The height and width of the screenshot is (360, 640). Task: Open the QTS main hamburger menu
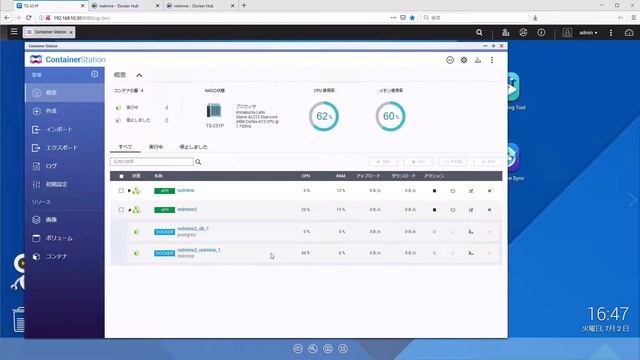14,31
